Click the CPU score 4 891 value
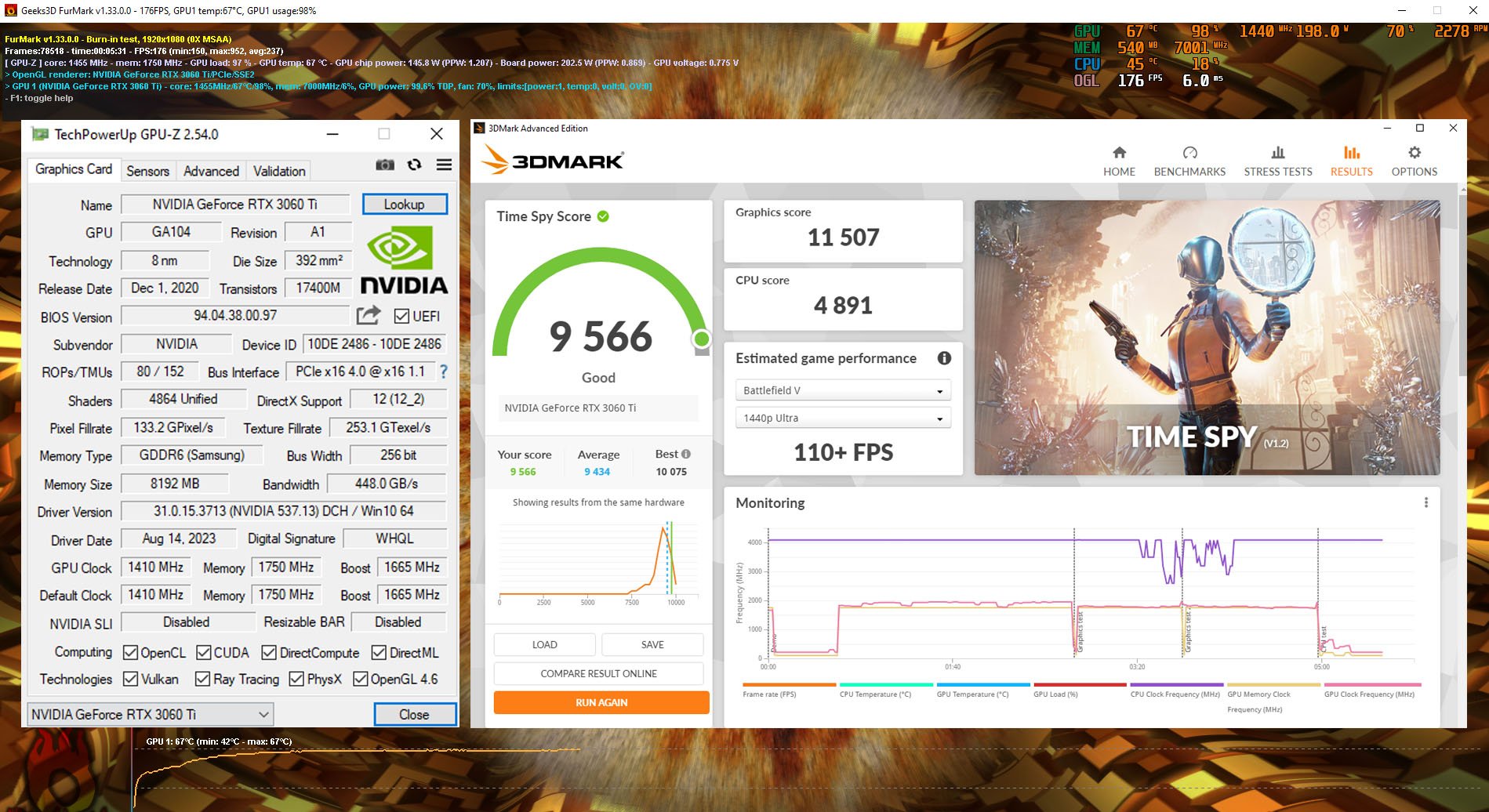This screenshot has width=1489, height=812. point(843,306)
